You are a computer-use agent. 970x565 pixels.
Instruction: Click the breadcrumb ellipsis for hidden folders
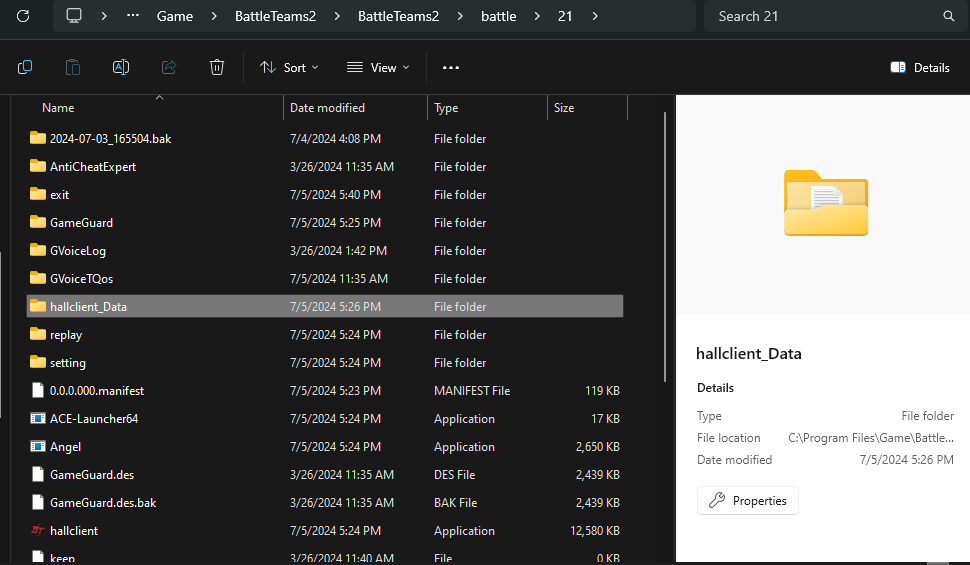pos(133,15)
